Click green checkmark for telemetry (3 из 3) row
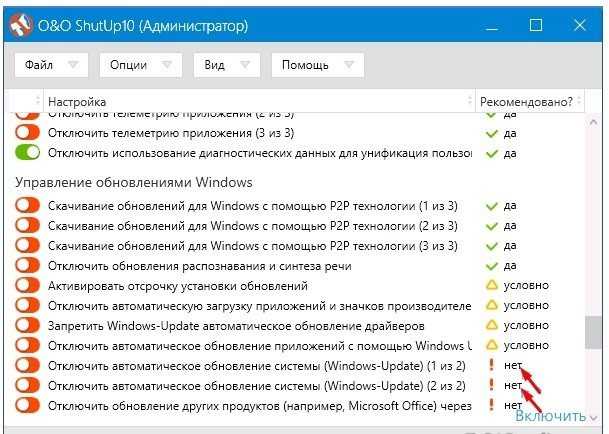Screen dimensions: 609x434 pyautogui.click(x=492, y=134)
